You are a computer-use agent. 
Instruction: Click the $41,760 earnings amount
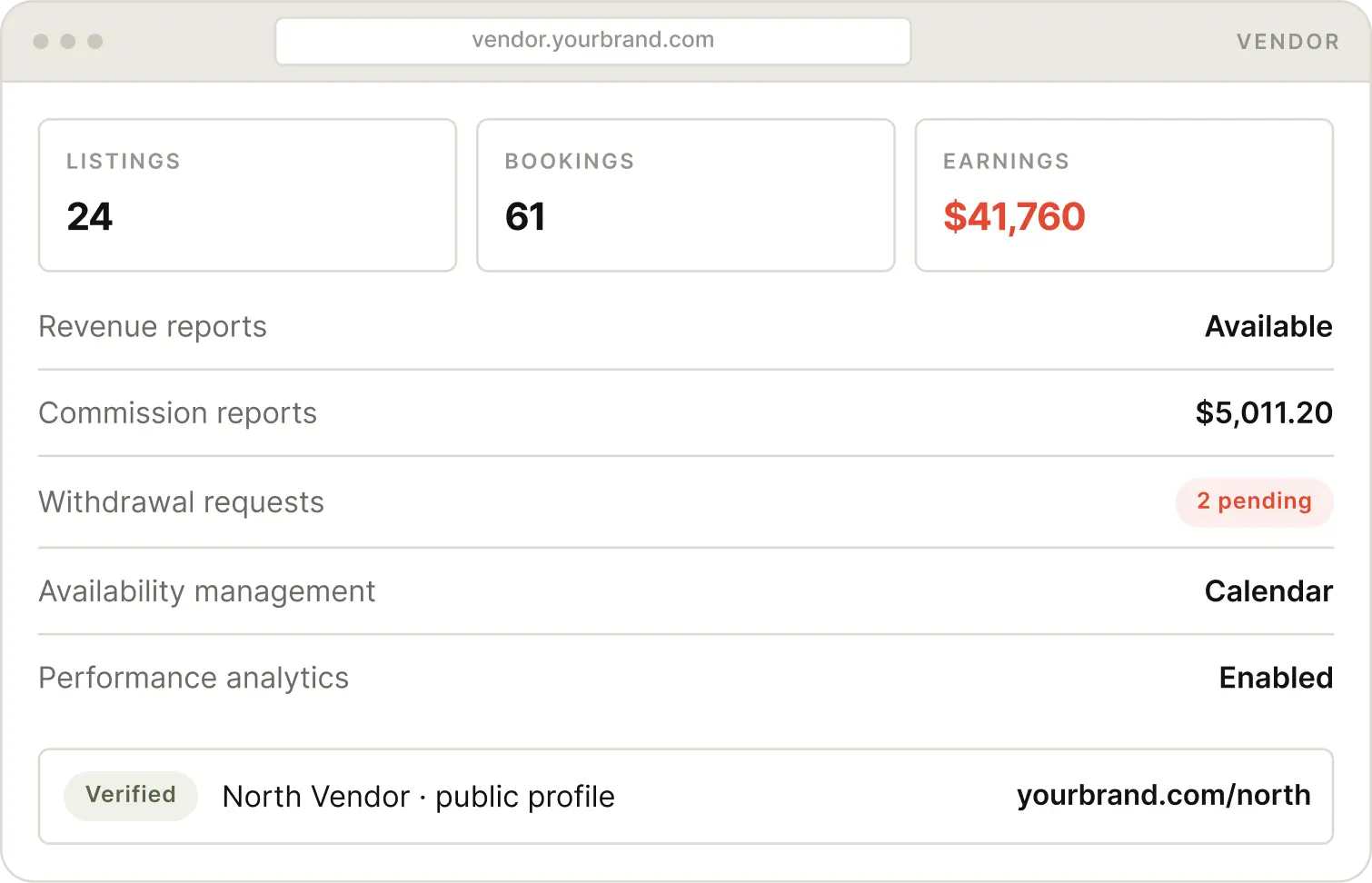[x=1014, y=217]
